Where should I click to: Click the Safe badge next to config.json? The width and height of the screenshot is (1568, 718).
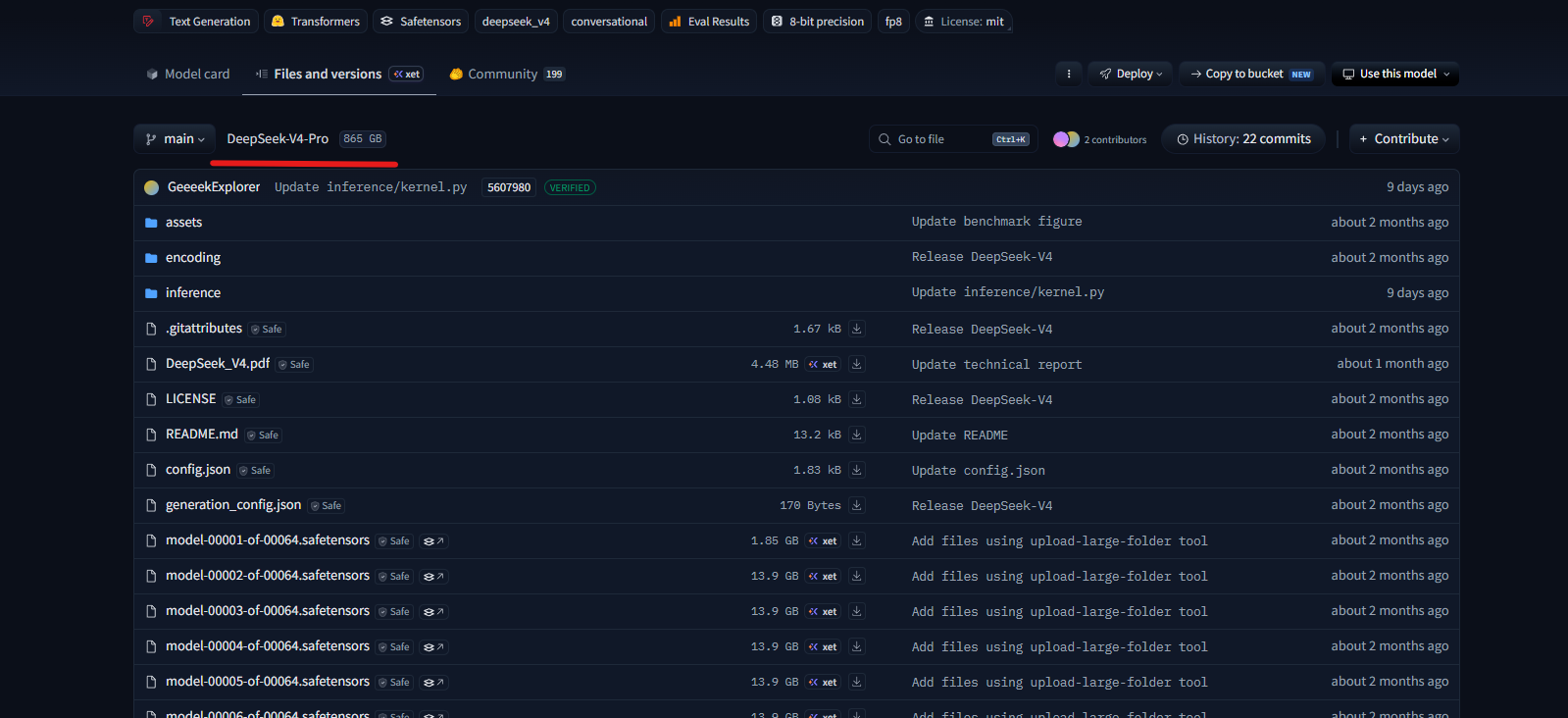(x=255, y=471)
